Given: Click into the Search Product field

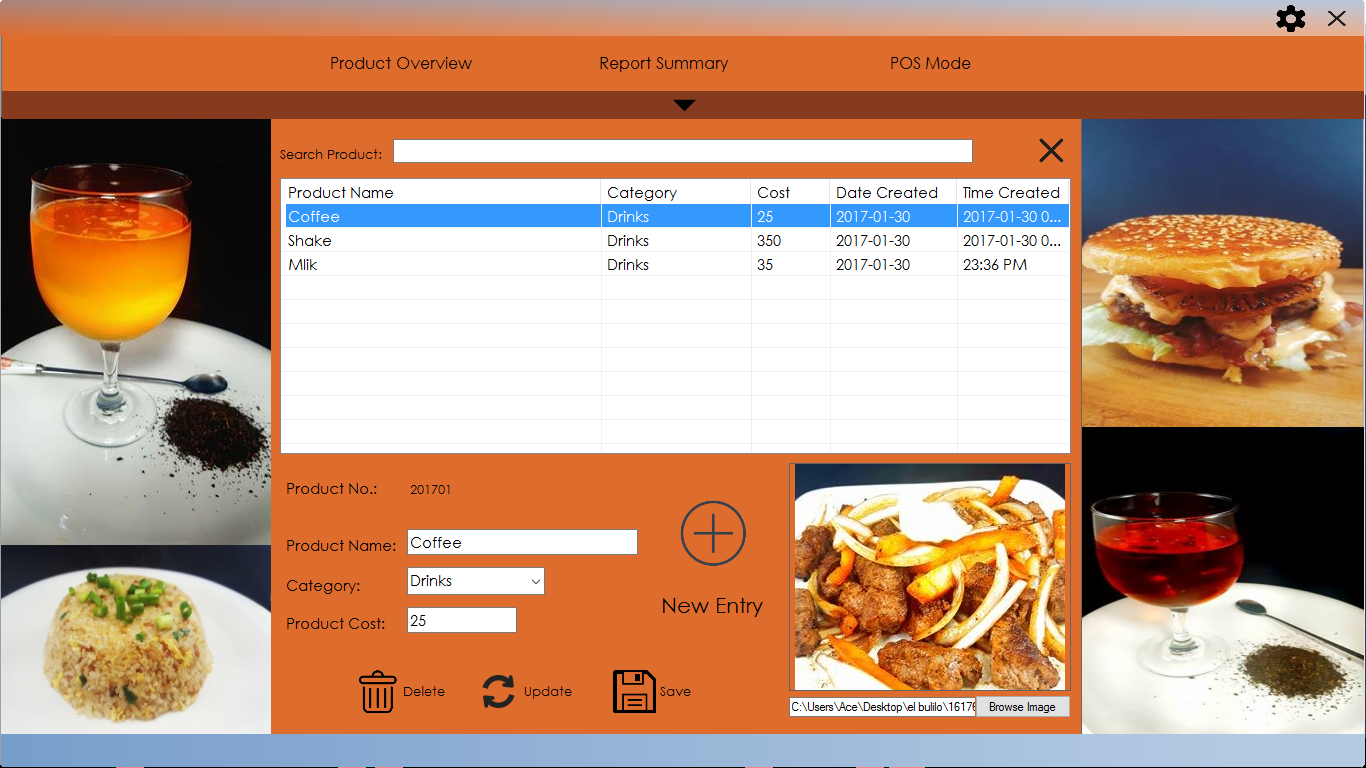Looking at the screenshot, I should (x=682, y=151).
